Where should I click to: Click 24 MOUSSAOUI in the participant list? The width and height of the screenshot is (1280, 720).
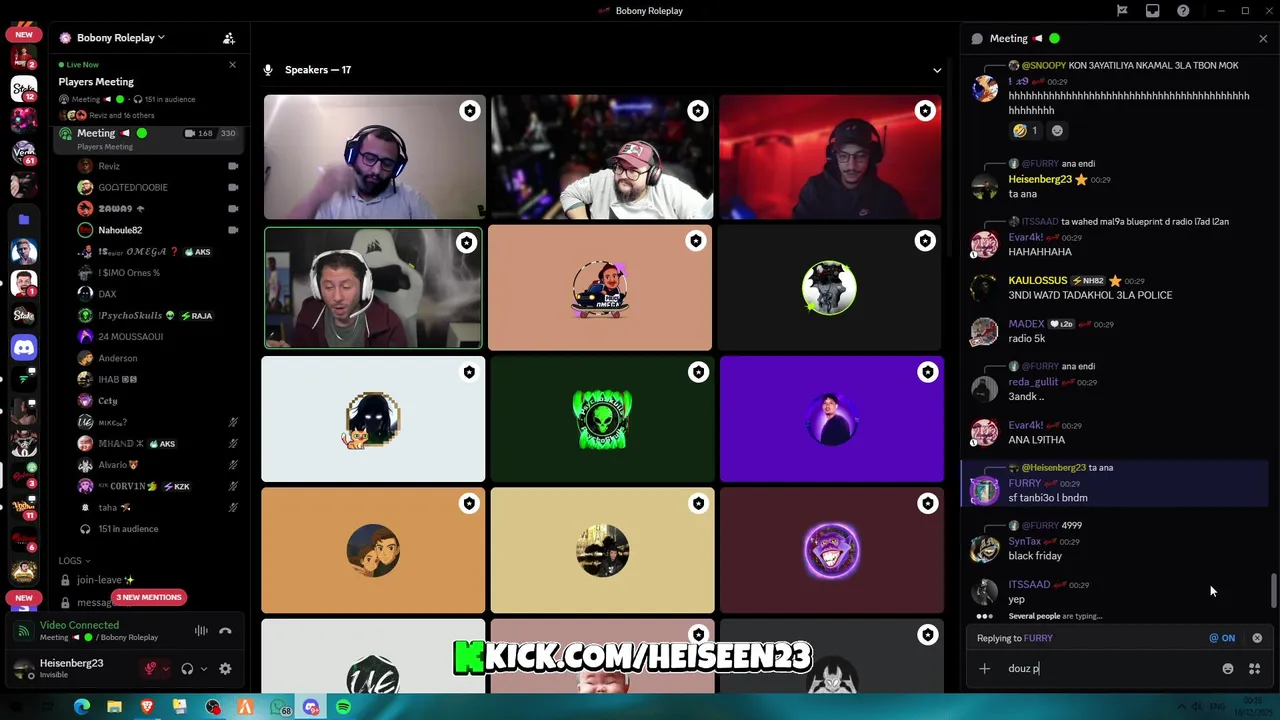(x=130, y=337)
